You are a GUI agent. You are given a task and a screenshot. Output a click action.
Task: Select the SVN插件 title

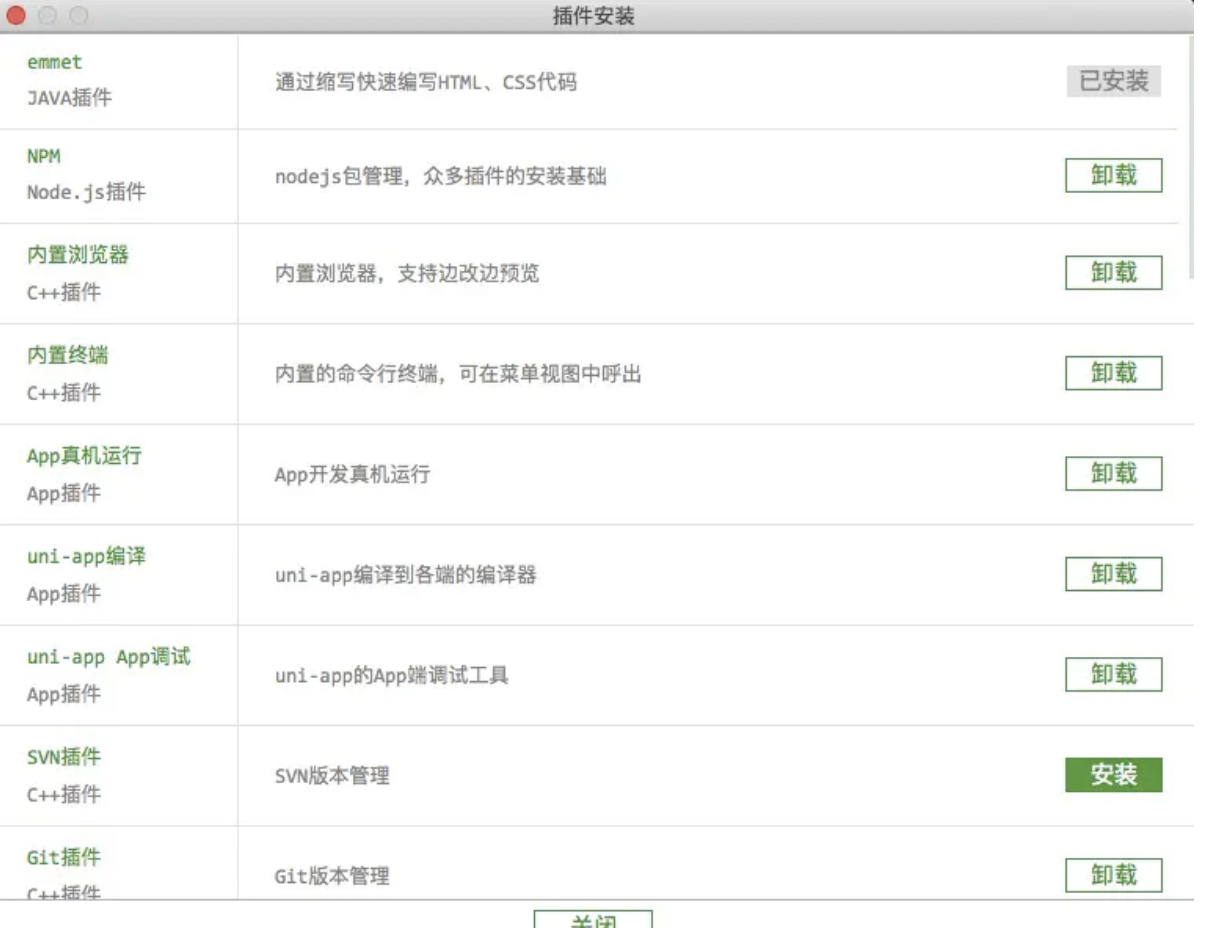click(x=64, y=757)
